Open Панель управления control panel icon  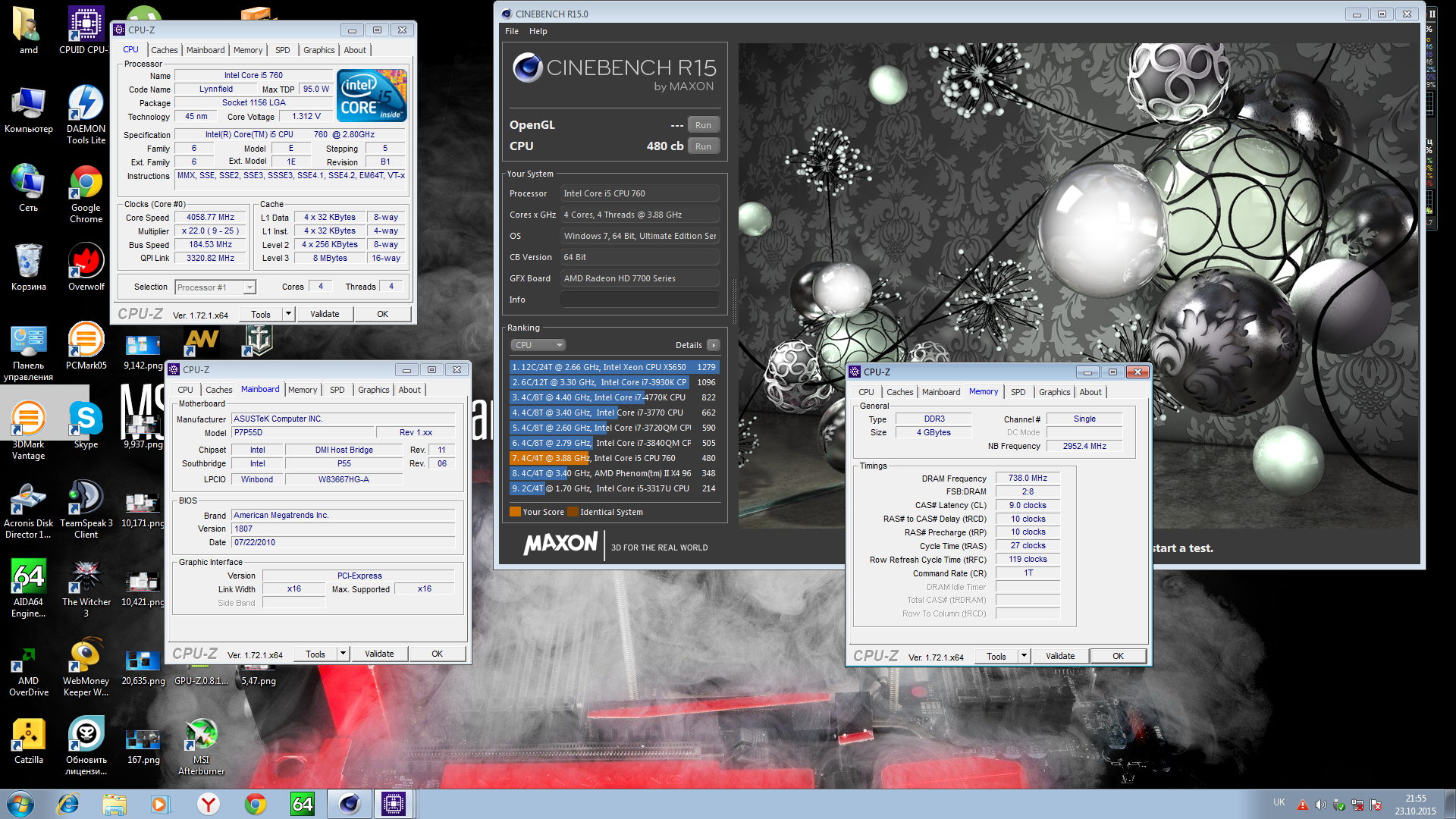[x=28, y=352]
